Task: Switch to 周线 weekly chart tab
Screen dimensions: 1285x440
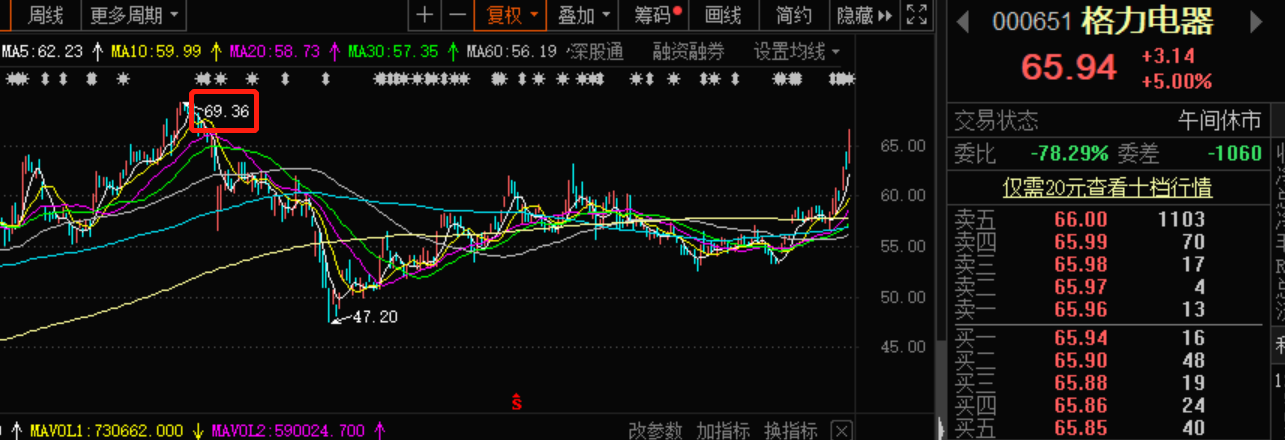Action: click(x=45, y=15)
